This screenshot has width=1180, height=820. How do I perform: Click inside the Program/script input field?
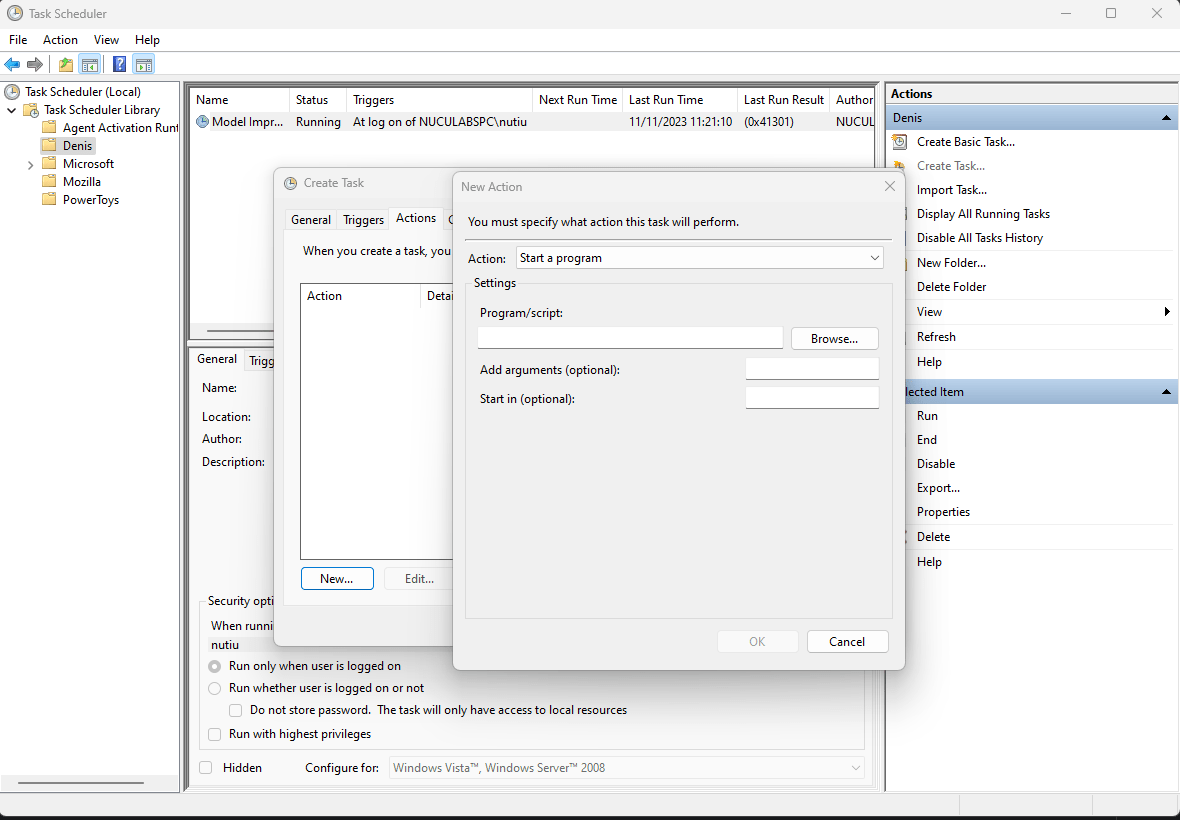coord(629,337)
